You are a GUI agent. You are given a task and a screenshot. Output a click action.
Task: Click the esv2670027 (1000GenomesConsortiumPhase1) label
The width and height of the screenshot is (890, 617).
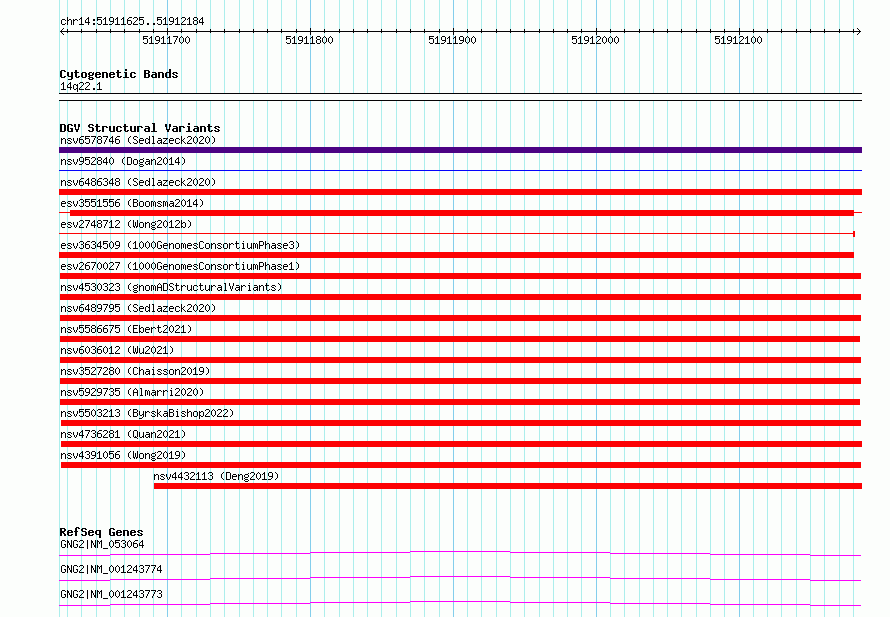180,266
